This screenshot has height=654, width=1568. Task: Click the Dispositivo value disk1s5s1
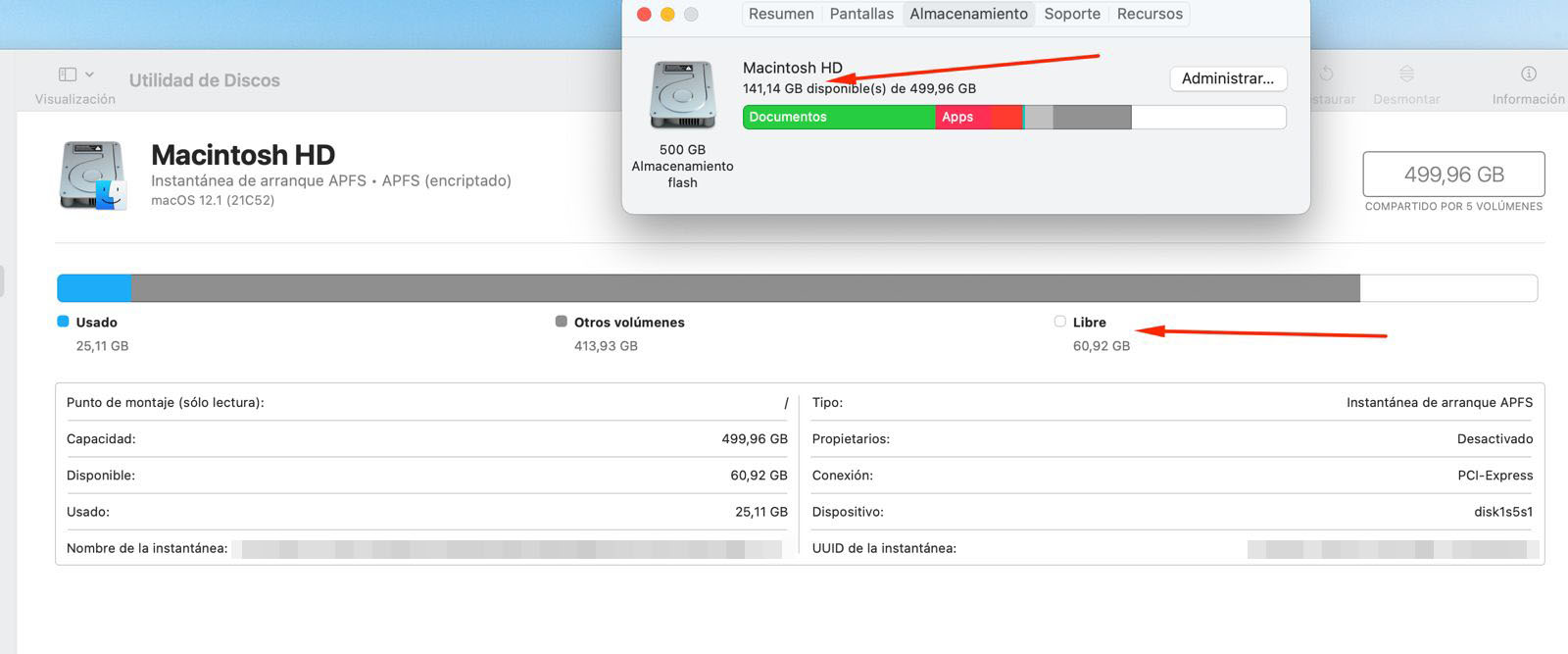click(x=1503, y=512)
